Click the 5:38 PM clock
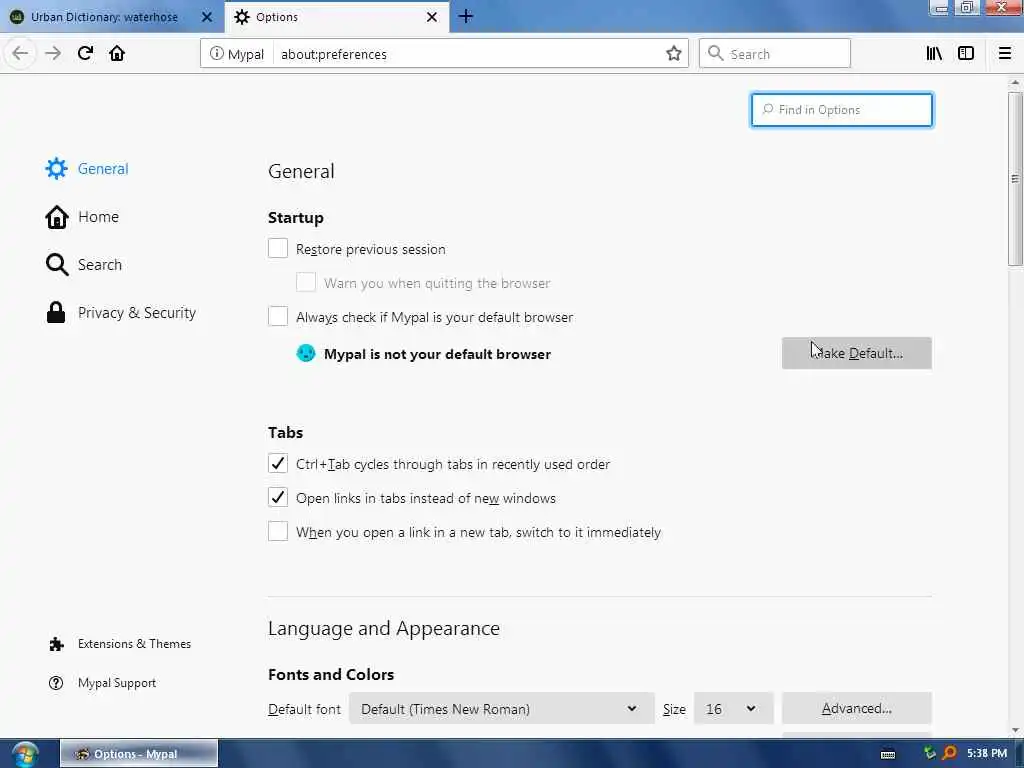 987,753
